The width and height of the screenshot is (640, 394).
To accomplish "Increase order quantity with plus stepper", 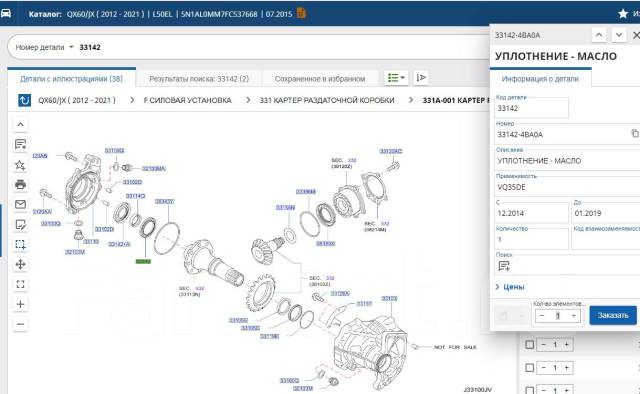I will pyautogui.click(x=573, y=316).
